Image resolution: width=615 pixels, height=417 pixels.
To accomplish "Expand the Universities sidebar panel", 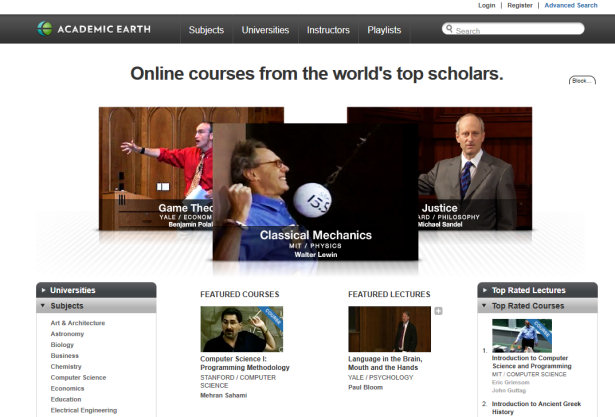I will tap(96, 290).
